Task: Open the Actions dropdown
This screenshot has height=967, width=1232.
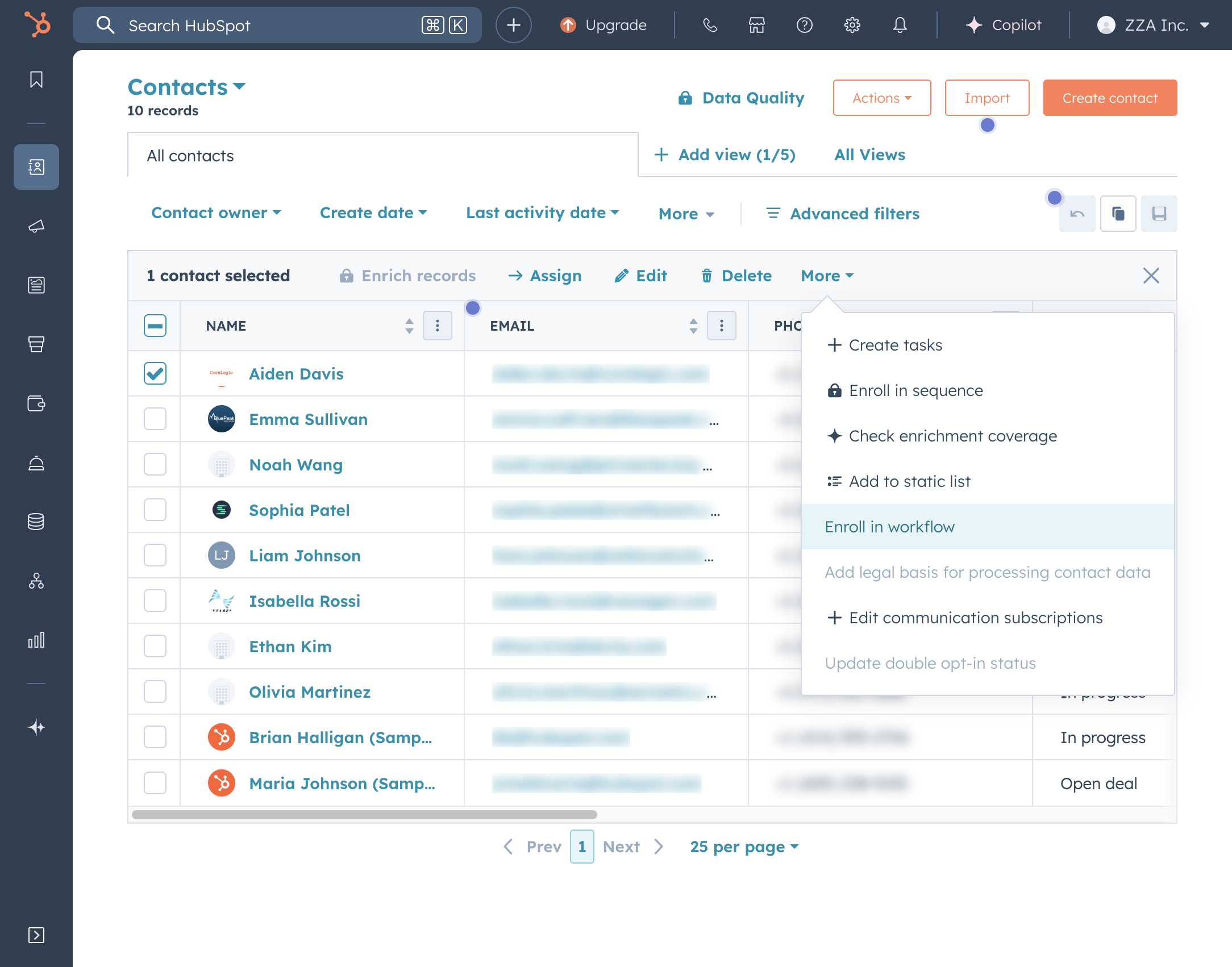Action: (882, 98)
